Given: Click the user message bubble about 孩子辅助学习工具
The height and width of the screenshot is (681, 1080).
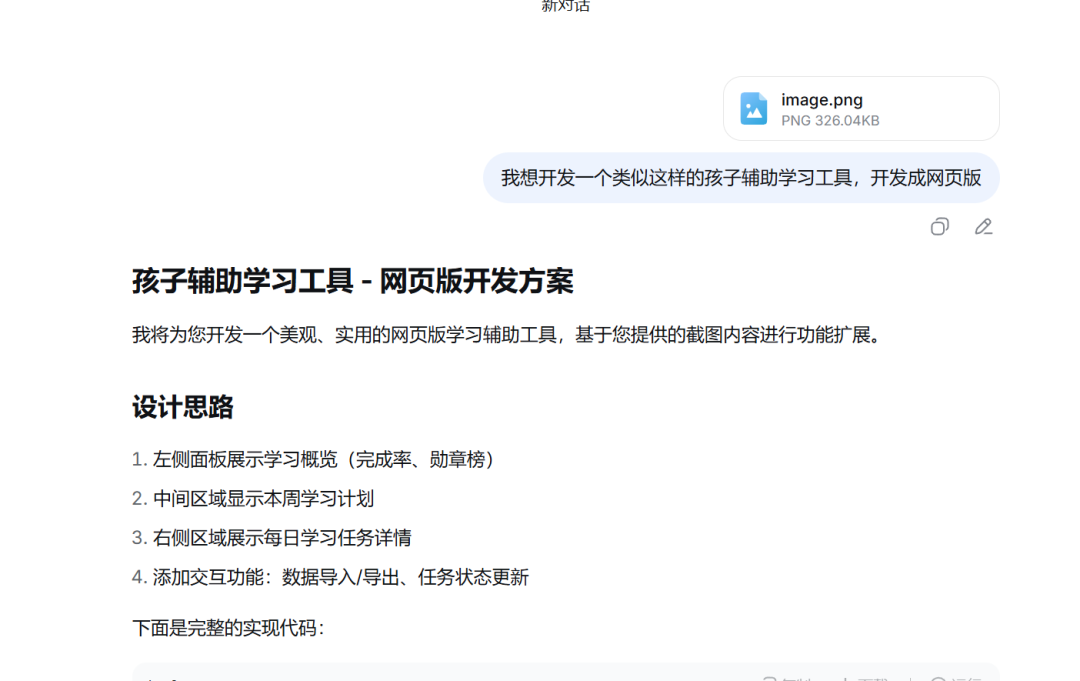Looking at the screenshot, I should click(x=740, y=178).
